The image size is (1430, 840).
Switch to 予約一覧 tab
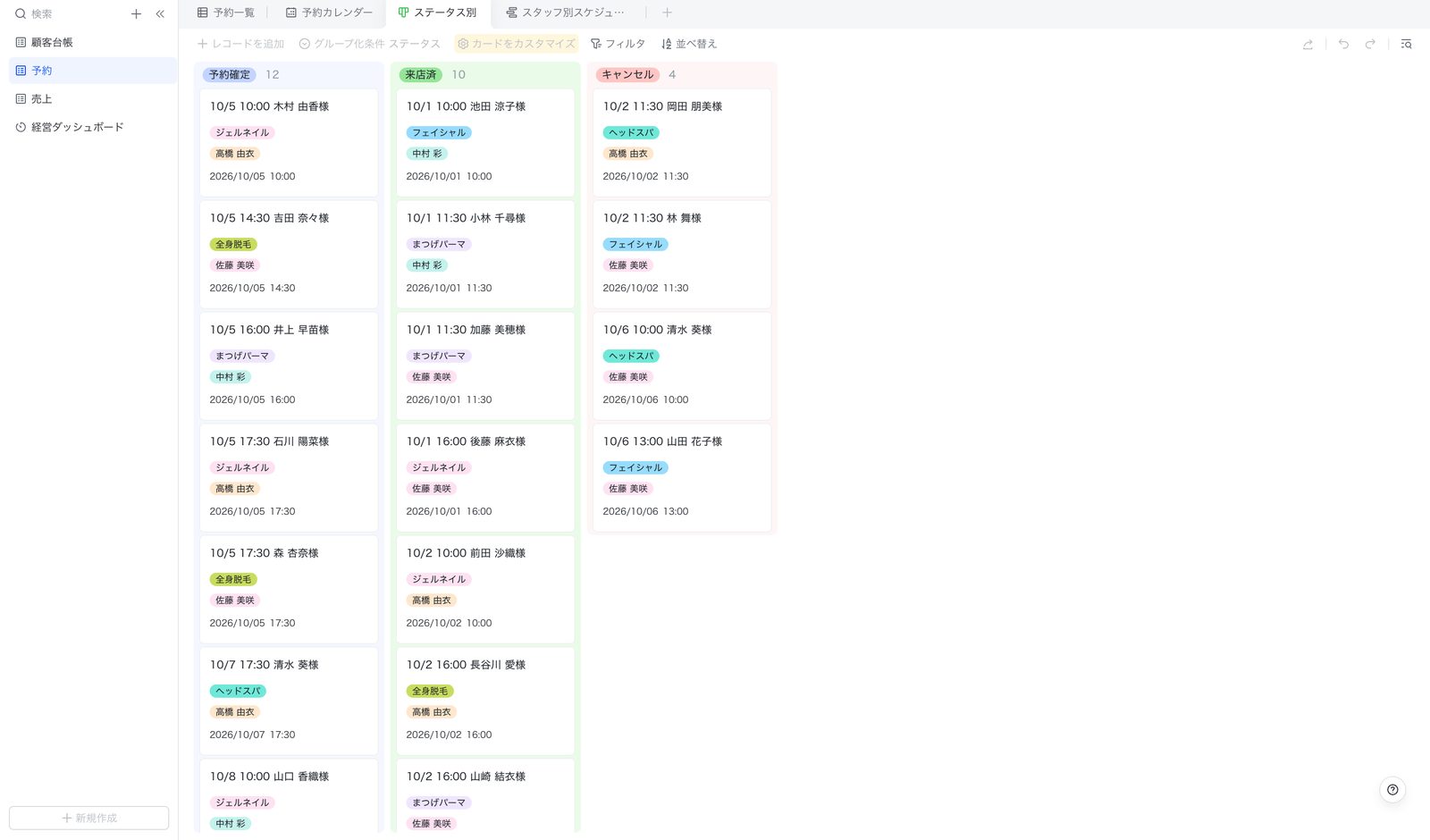[x=226, y=13]
